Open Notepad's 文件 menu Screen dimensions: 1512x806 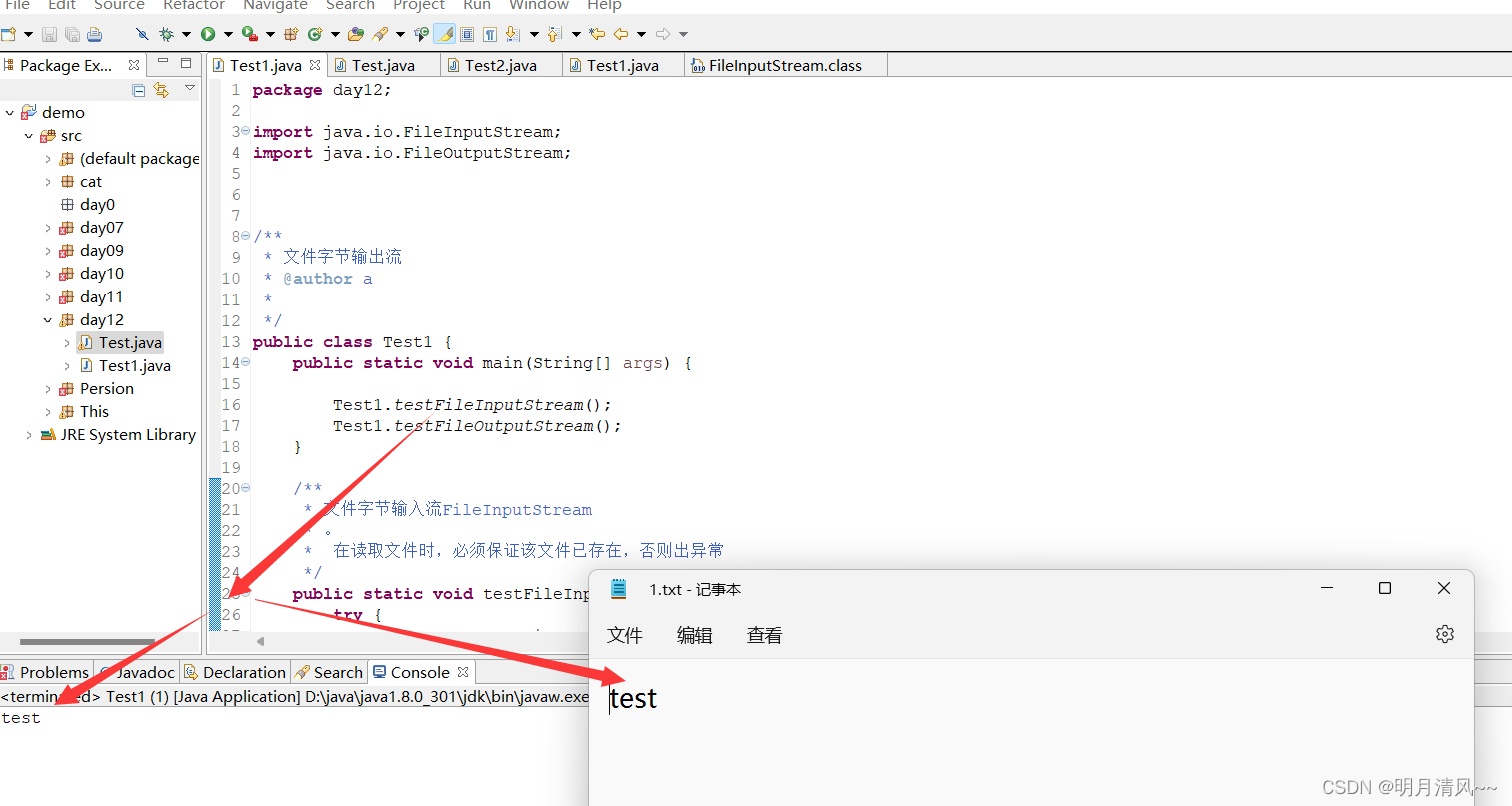[x=625, y=635]
